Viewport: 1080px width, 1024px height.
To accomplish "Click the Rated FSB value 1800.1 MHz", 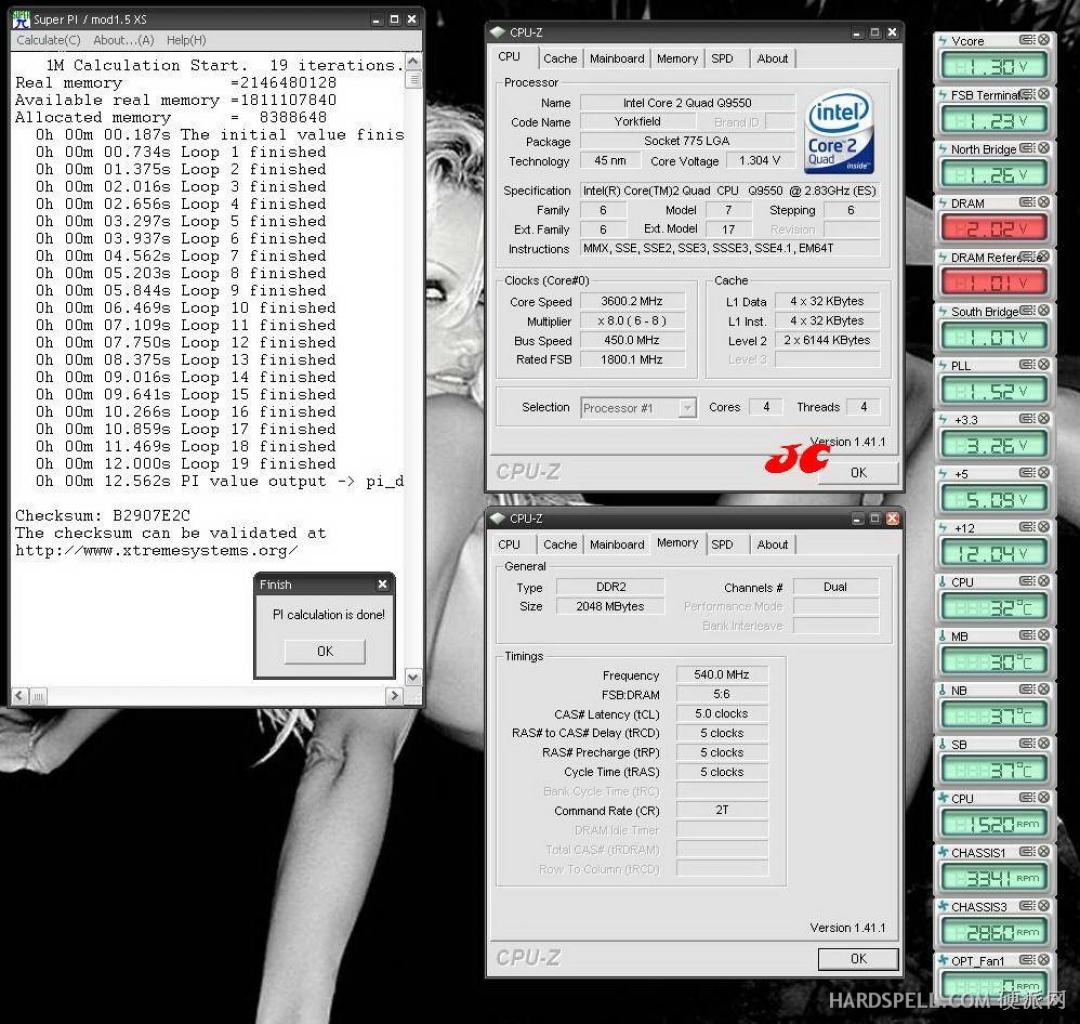I will 632,359.
